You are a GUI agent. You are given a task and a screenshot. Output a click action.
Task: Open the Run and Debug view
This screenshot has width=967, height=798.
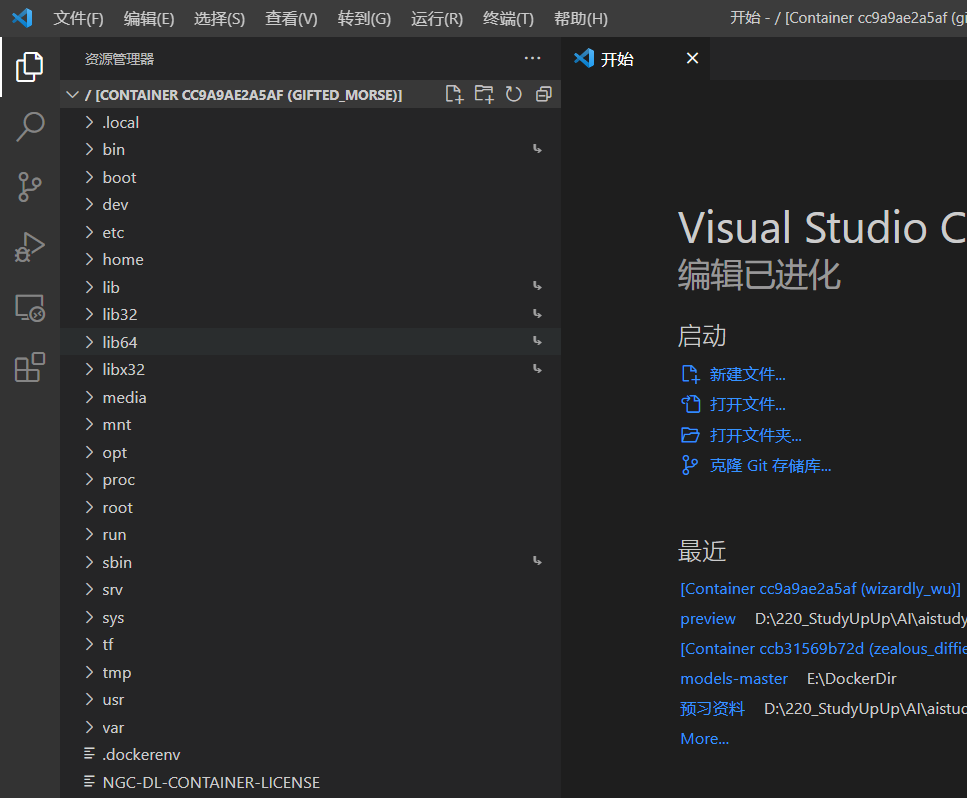[x=30, y=247]
